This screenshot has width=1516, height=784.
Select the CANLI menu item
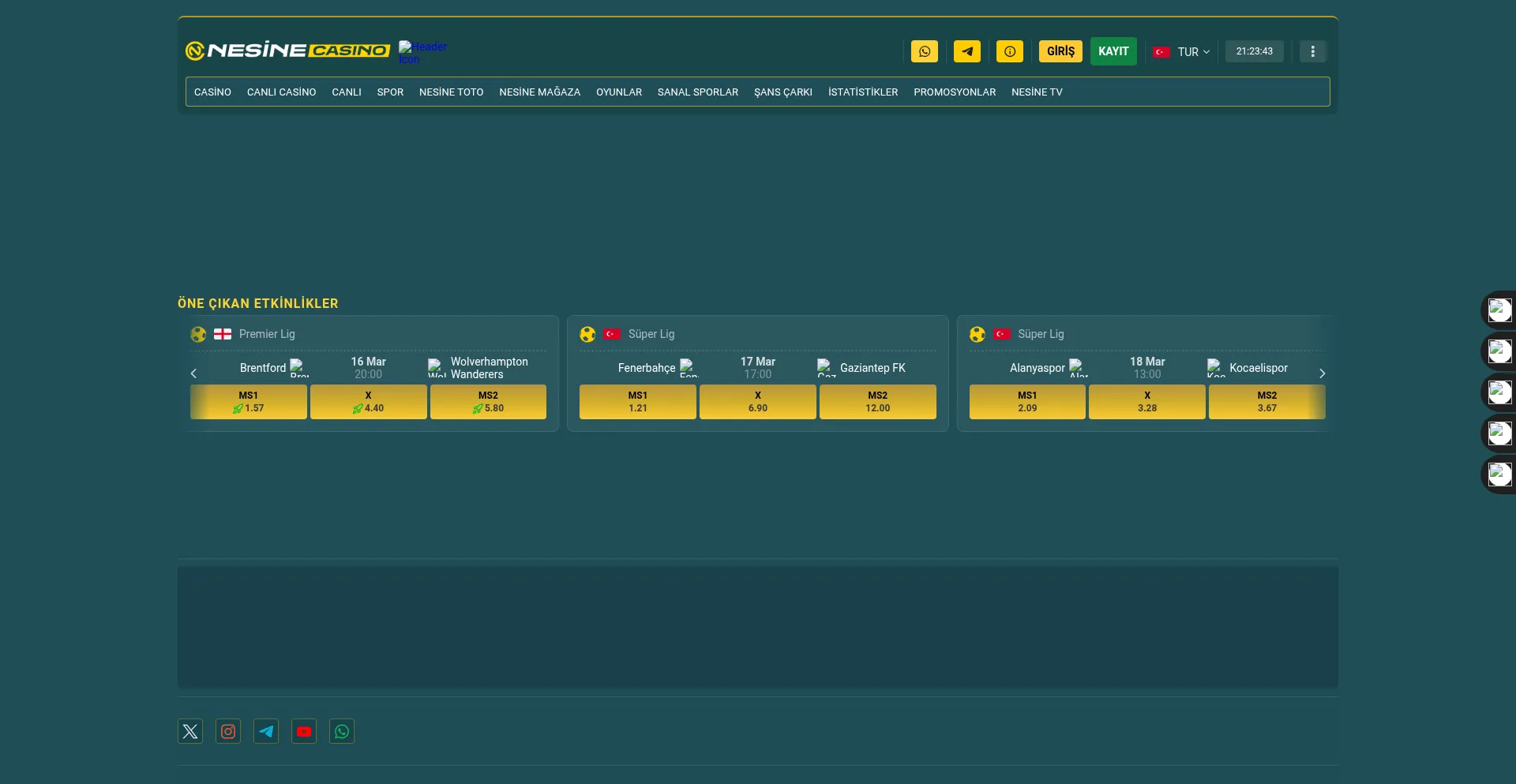[347, 92]
